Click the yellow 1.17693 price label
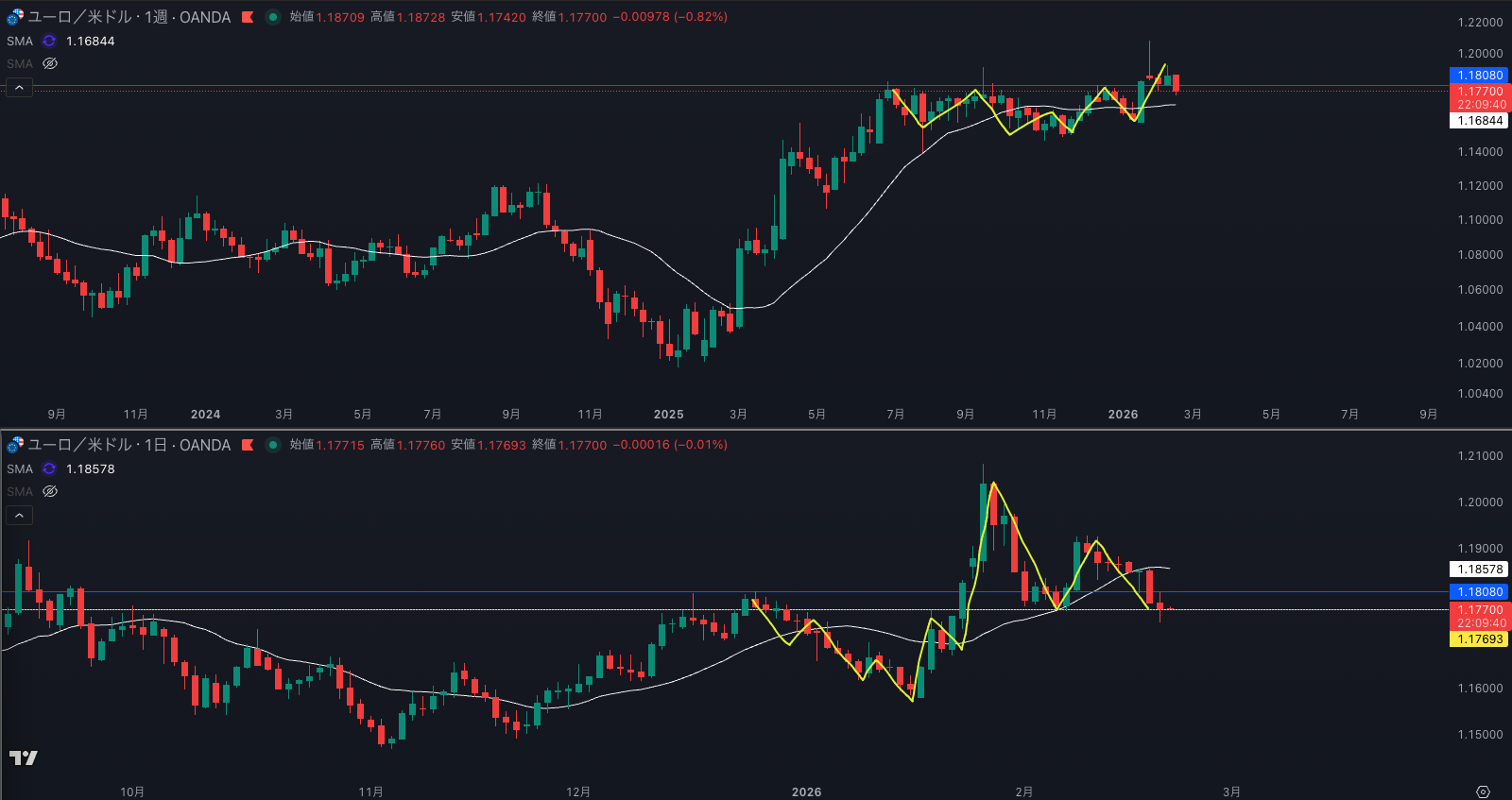Image resolution: width=1512 pixels, height=800 pixels. (1479, 639)
